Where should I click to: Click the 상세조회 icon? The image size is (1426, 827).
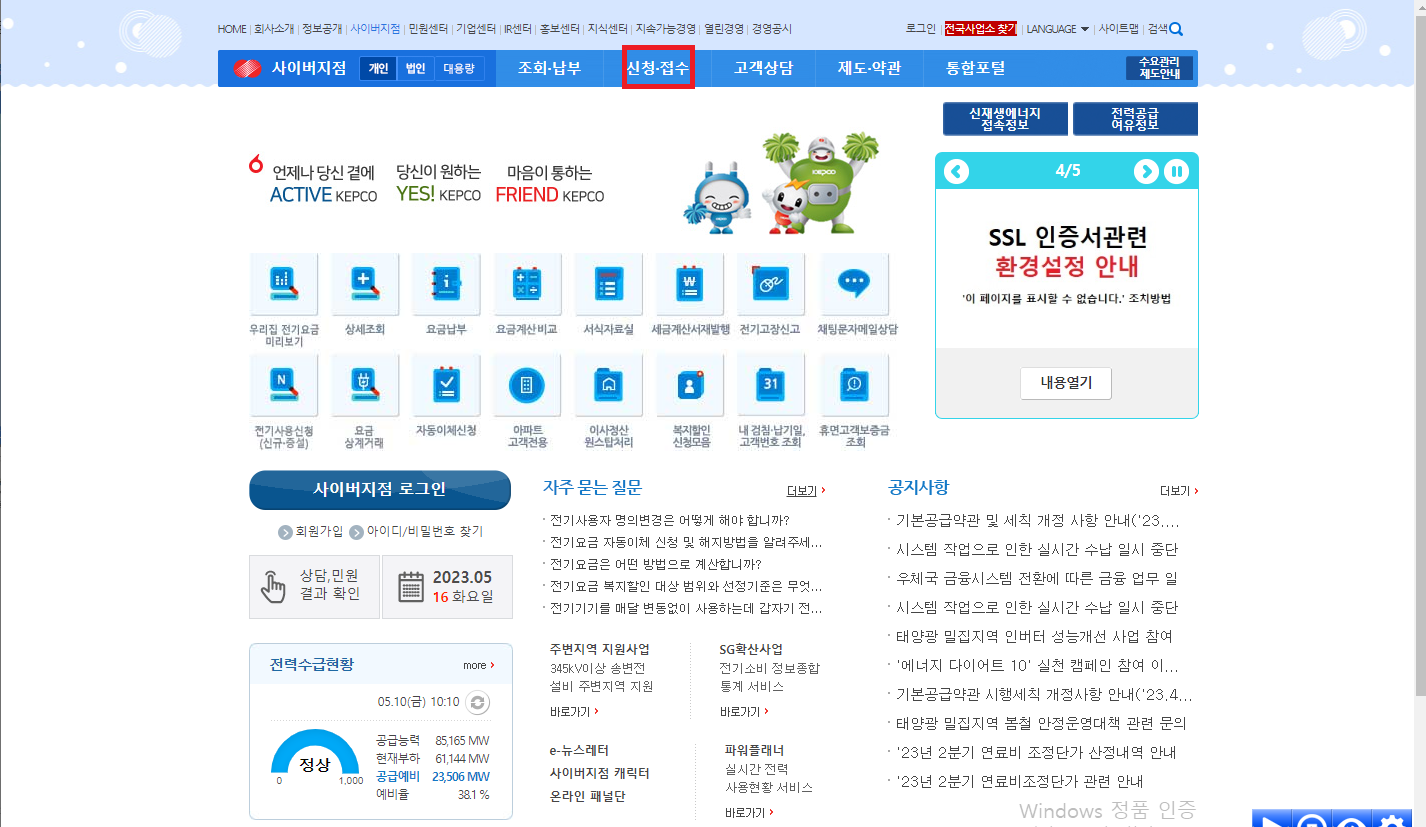[x=365, y=285]
